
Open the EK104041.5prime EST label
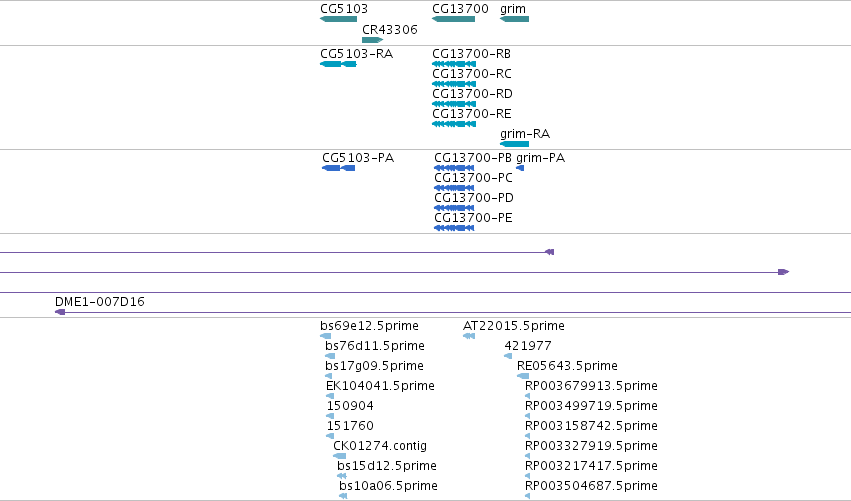click(x=380, y=386)
